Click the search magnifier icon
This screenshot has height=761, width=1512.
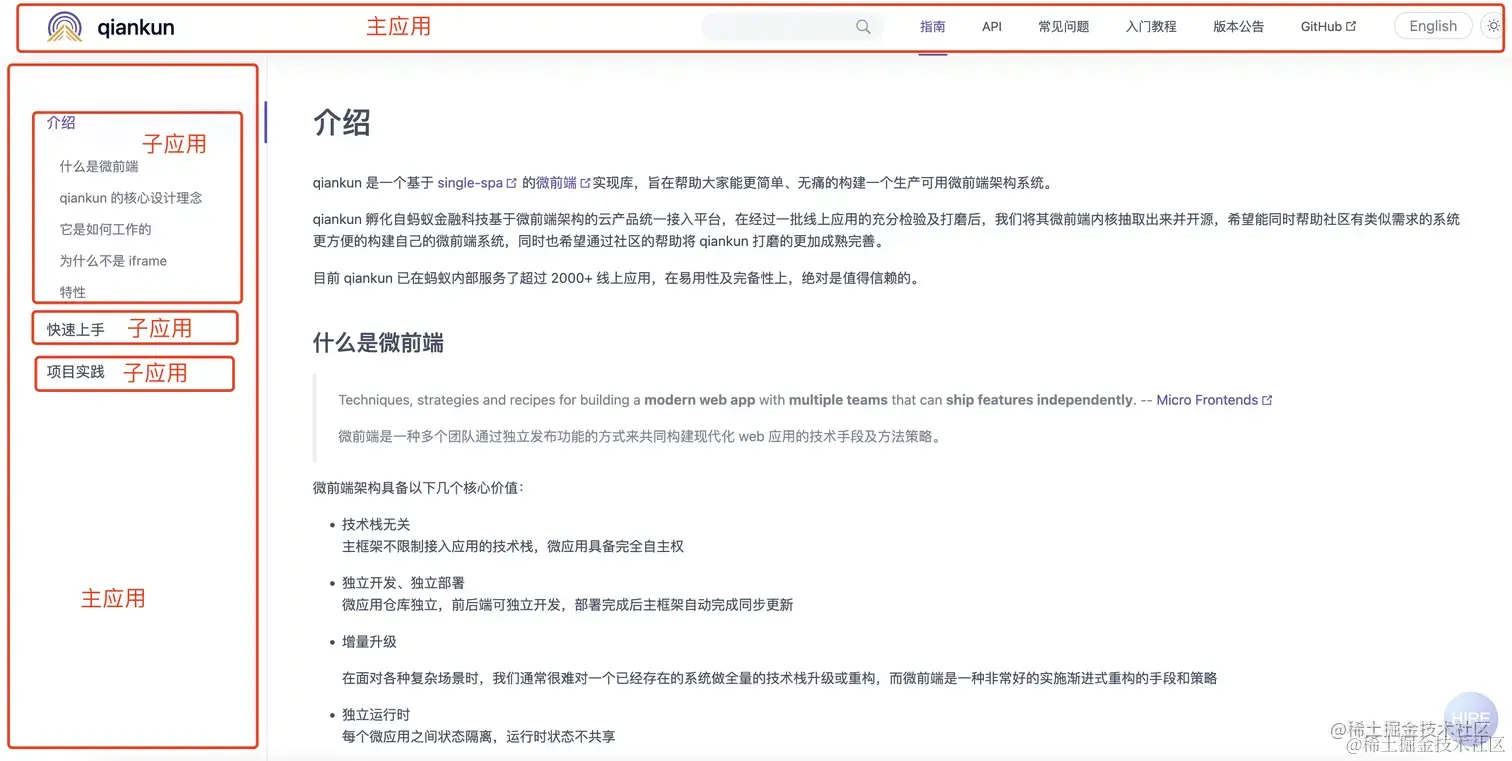tap(863, 27)
